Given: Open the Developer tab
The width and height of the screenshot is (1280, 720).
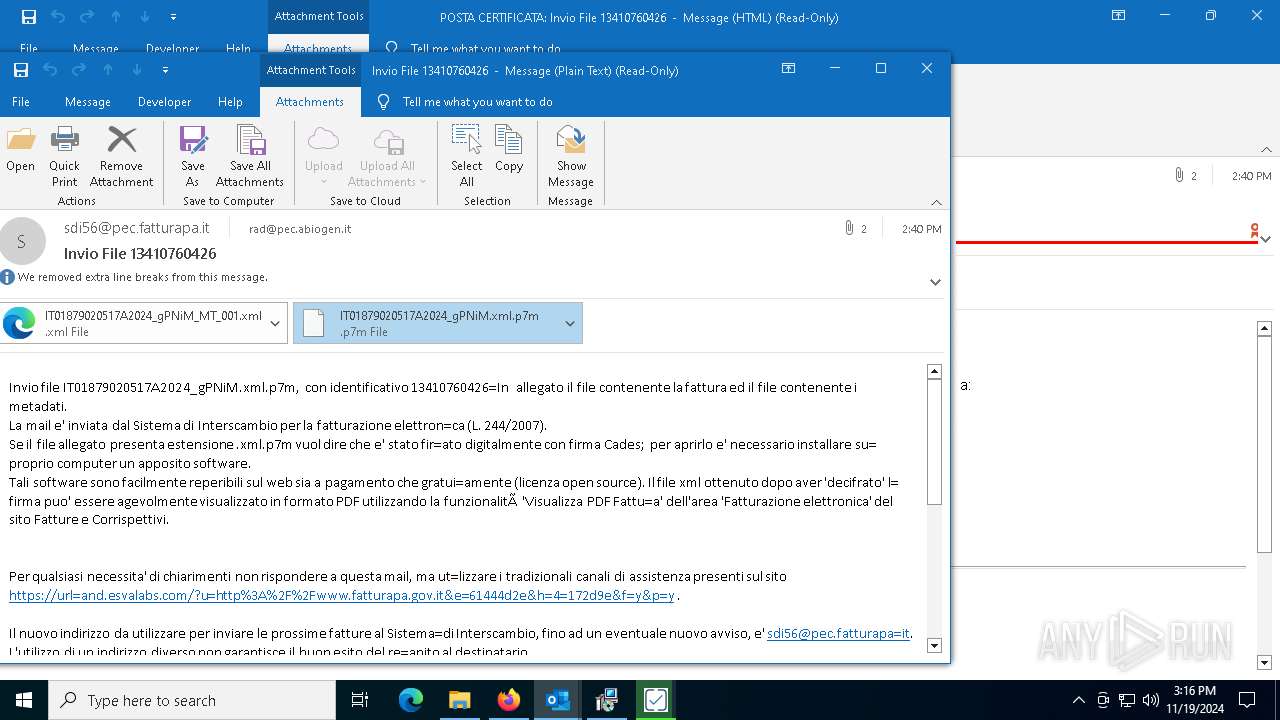Looking at the screenshot, I should [164, 102].
